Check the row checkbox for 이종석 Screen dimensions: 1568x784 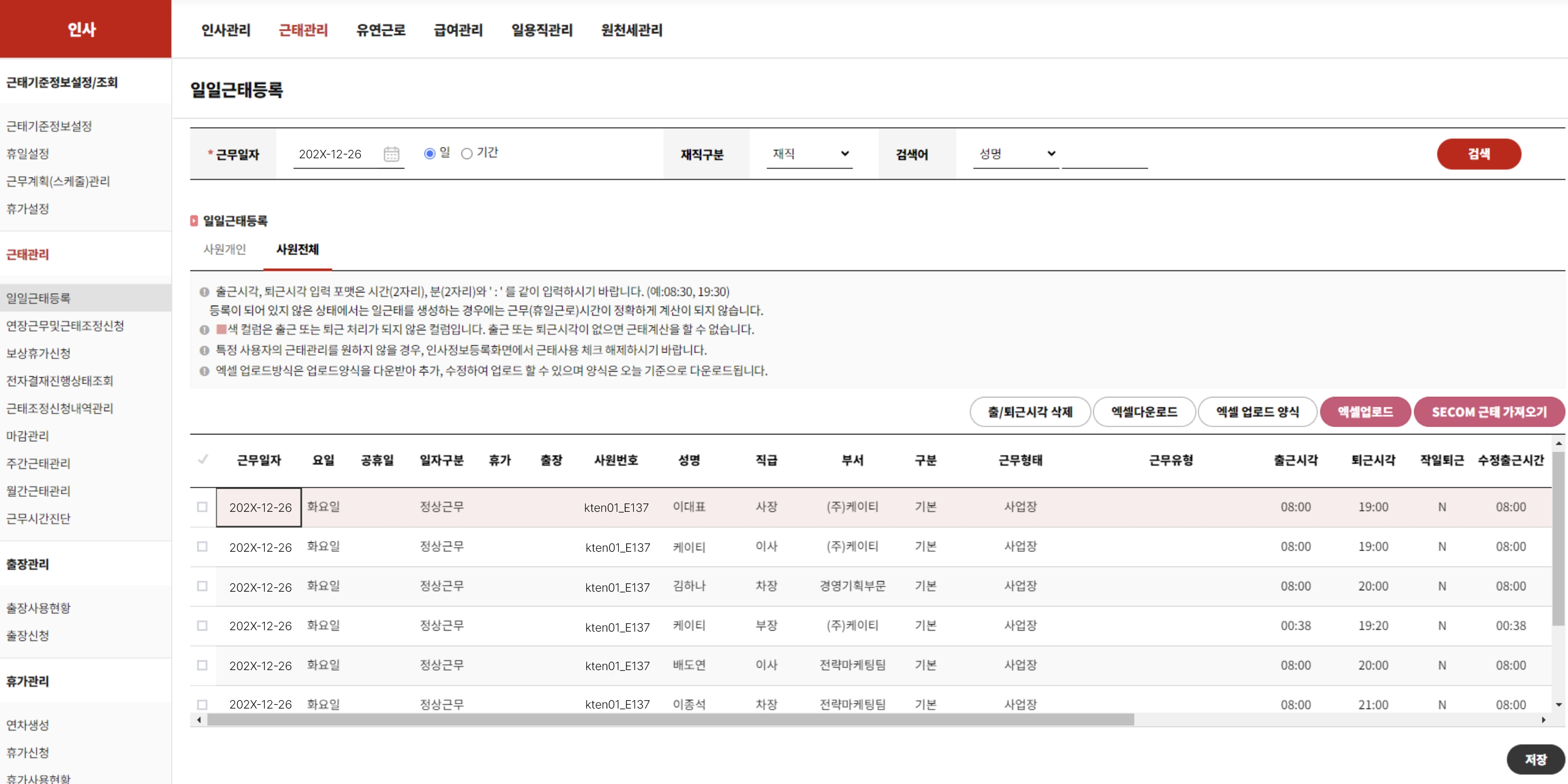[202, 704]
